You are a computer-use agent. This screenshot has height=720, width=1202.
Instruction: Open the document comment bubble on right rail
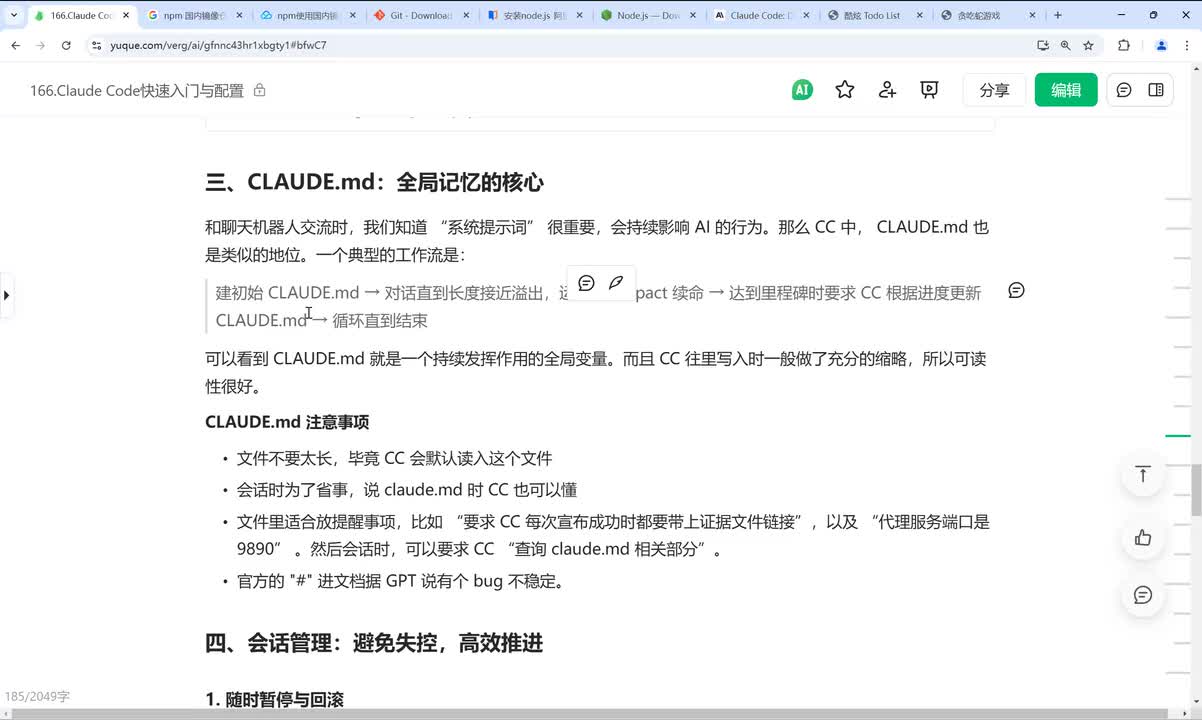[1143, 595]
